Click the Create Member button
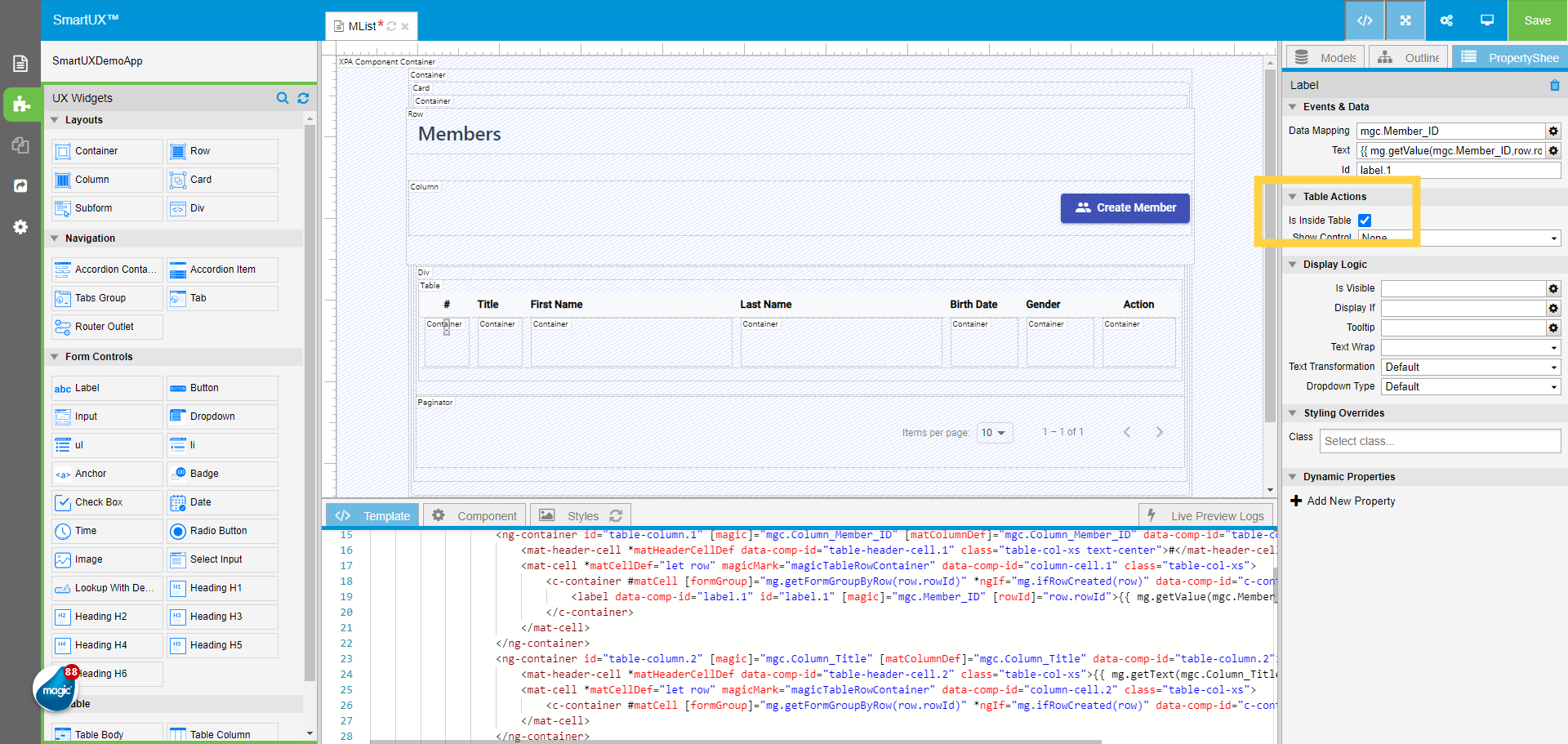Viewport: 1568px width, 744px height. [x=1125, y=207]
